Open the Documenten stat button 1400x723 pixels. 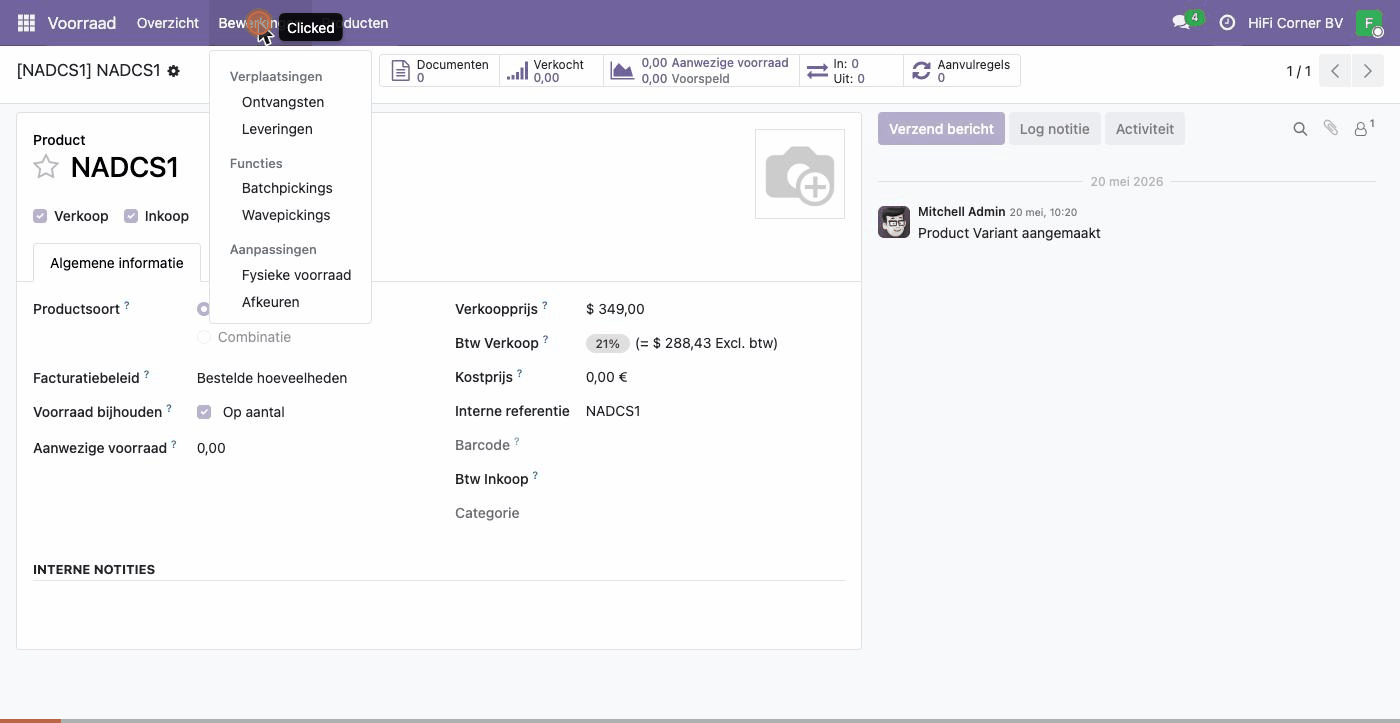441,71
